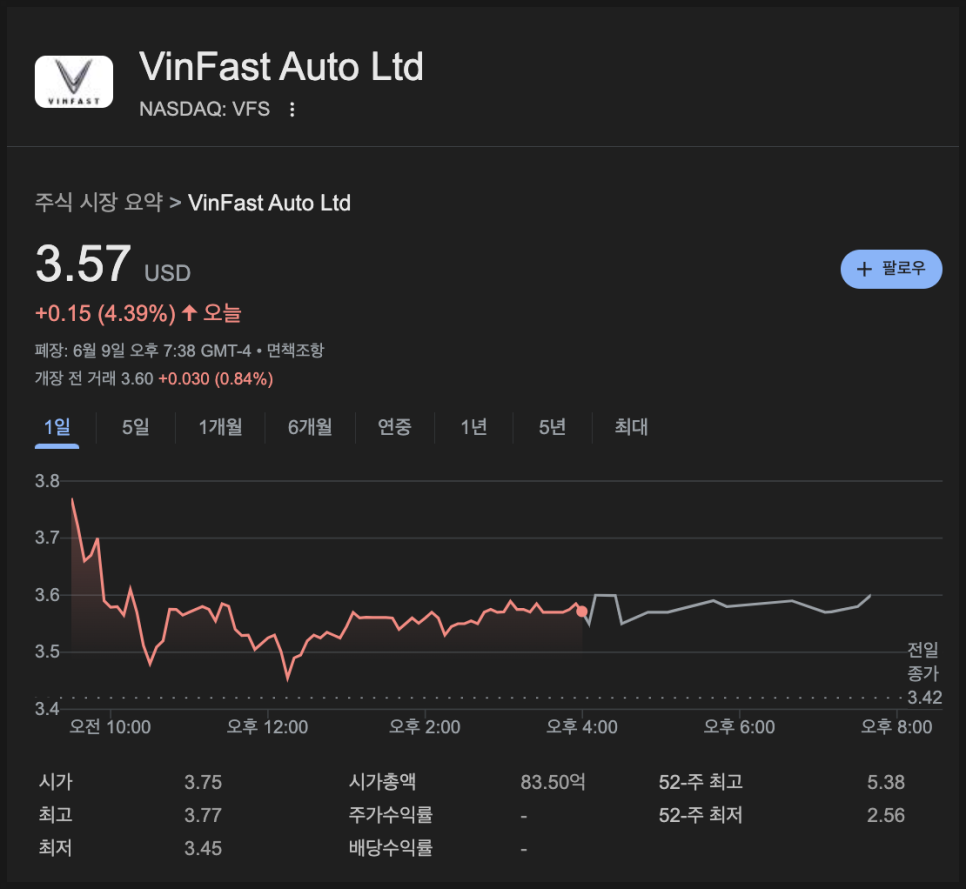Click the 오후 12:00 axis label
Image resolution: width=966 pixels, height=889 pixels.
(x=267, y=727)
